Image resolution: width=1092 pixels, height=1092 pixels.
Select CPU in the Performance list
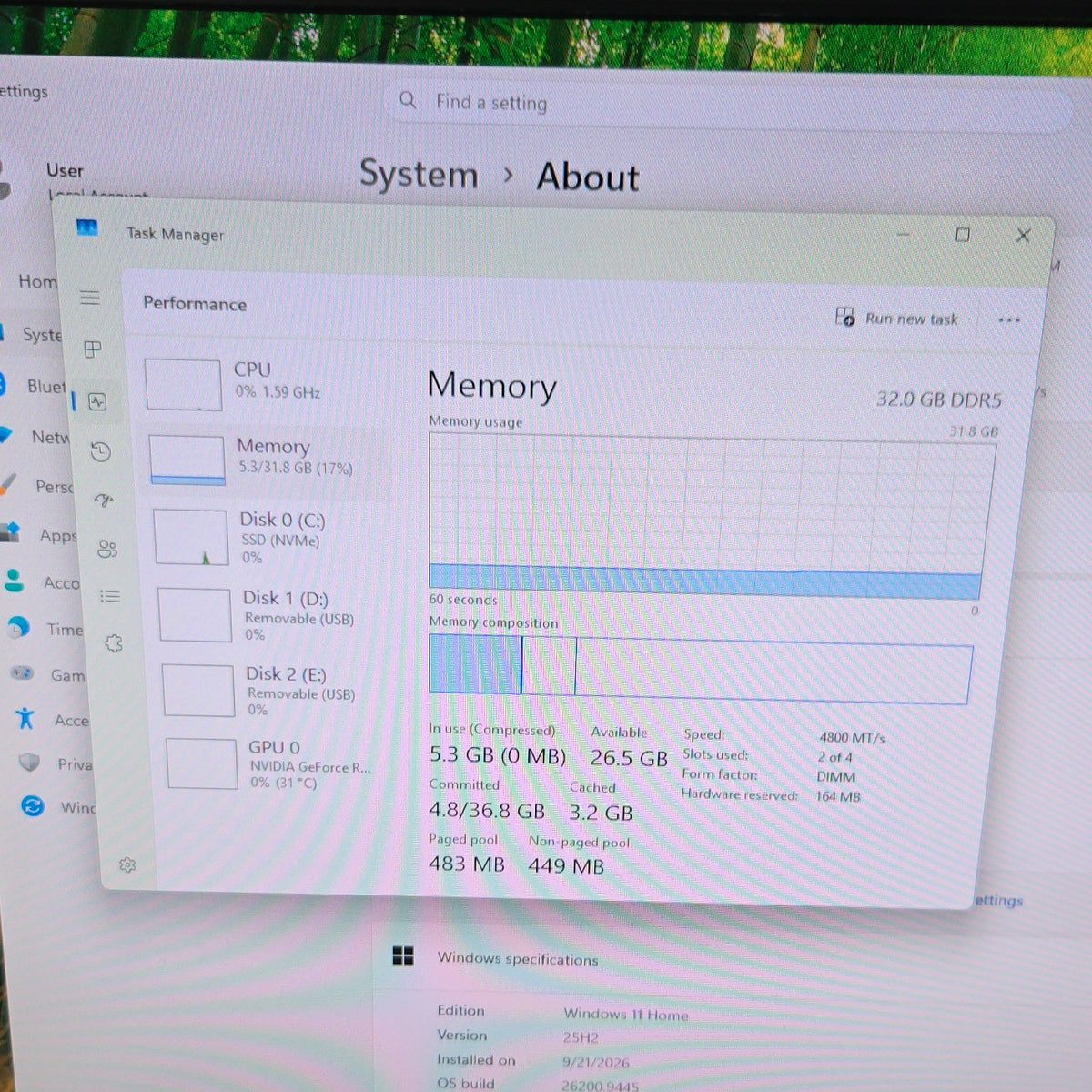pos(264,382)
